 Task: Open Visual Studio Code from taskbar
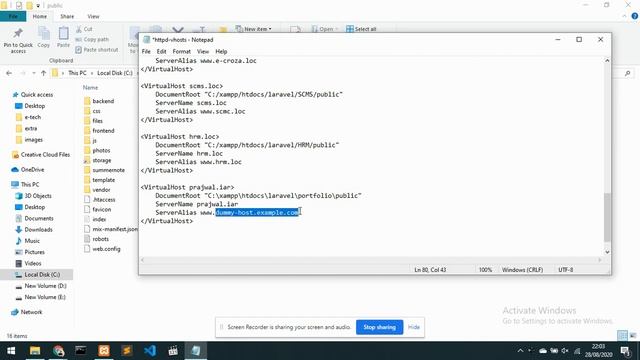[150, 351]
